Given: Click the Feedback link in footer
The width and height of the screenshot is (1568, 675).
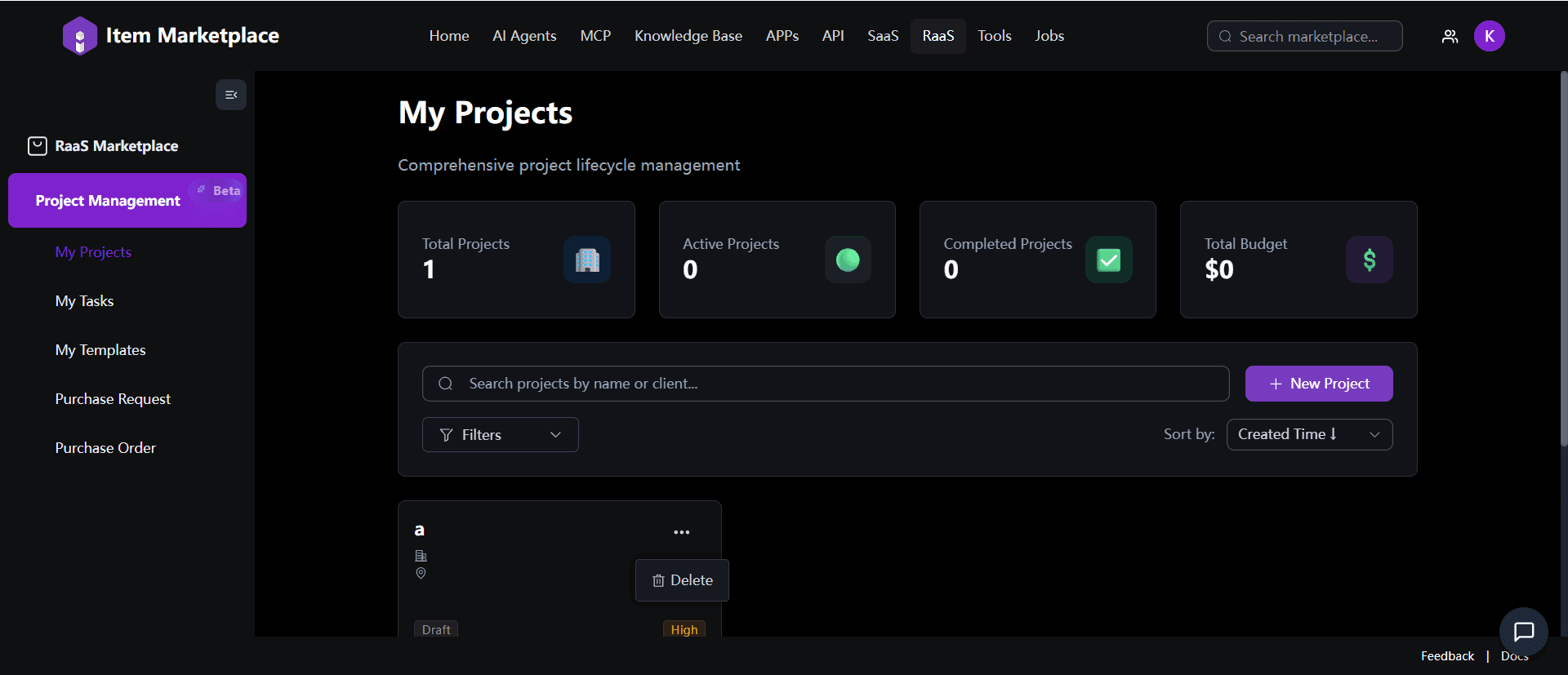Looking at the screenshot, I should [1447, 656].
